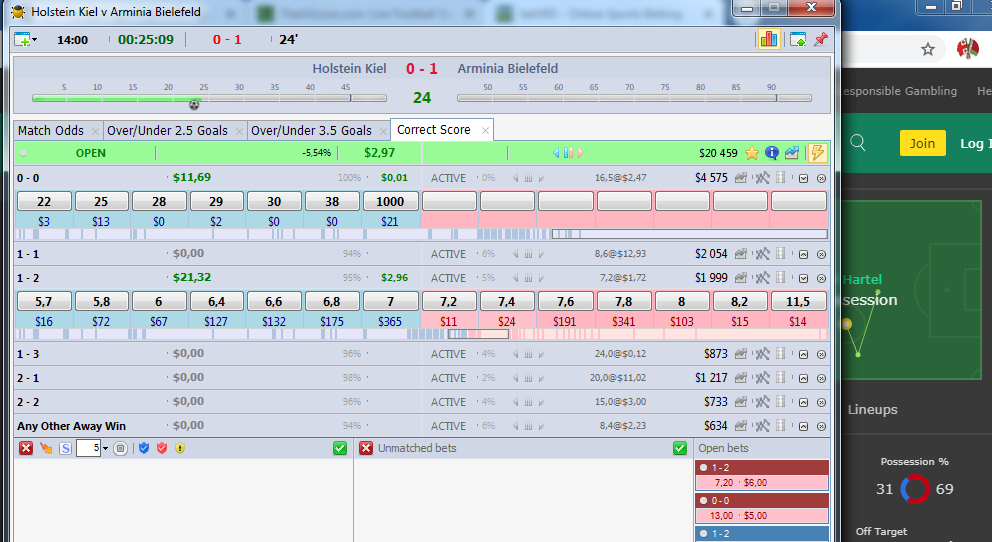Click the search magnifier in browser page

pyautogui.click(x=858, y=142)
